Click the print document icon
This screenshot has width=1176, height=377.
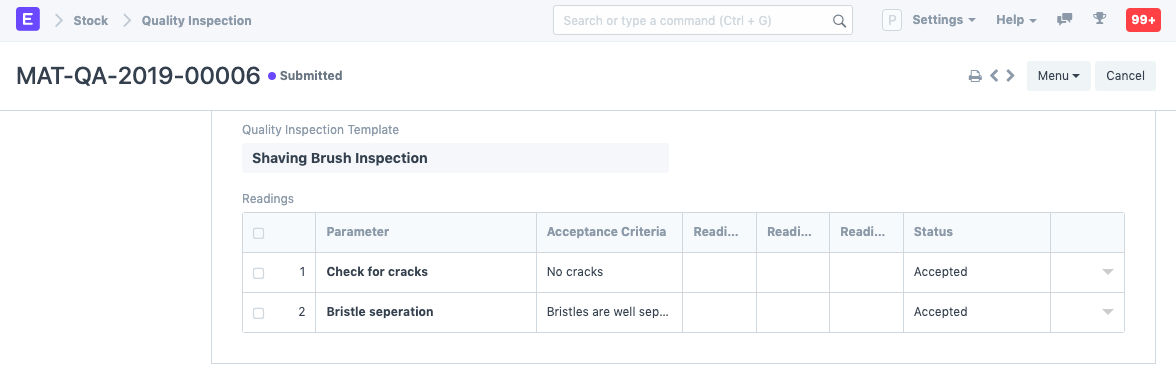pyautogui.click(x=975, y=76)
